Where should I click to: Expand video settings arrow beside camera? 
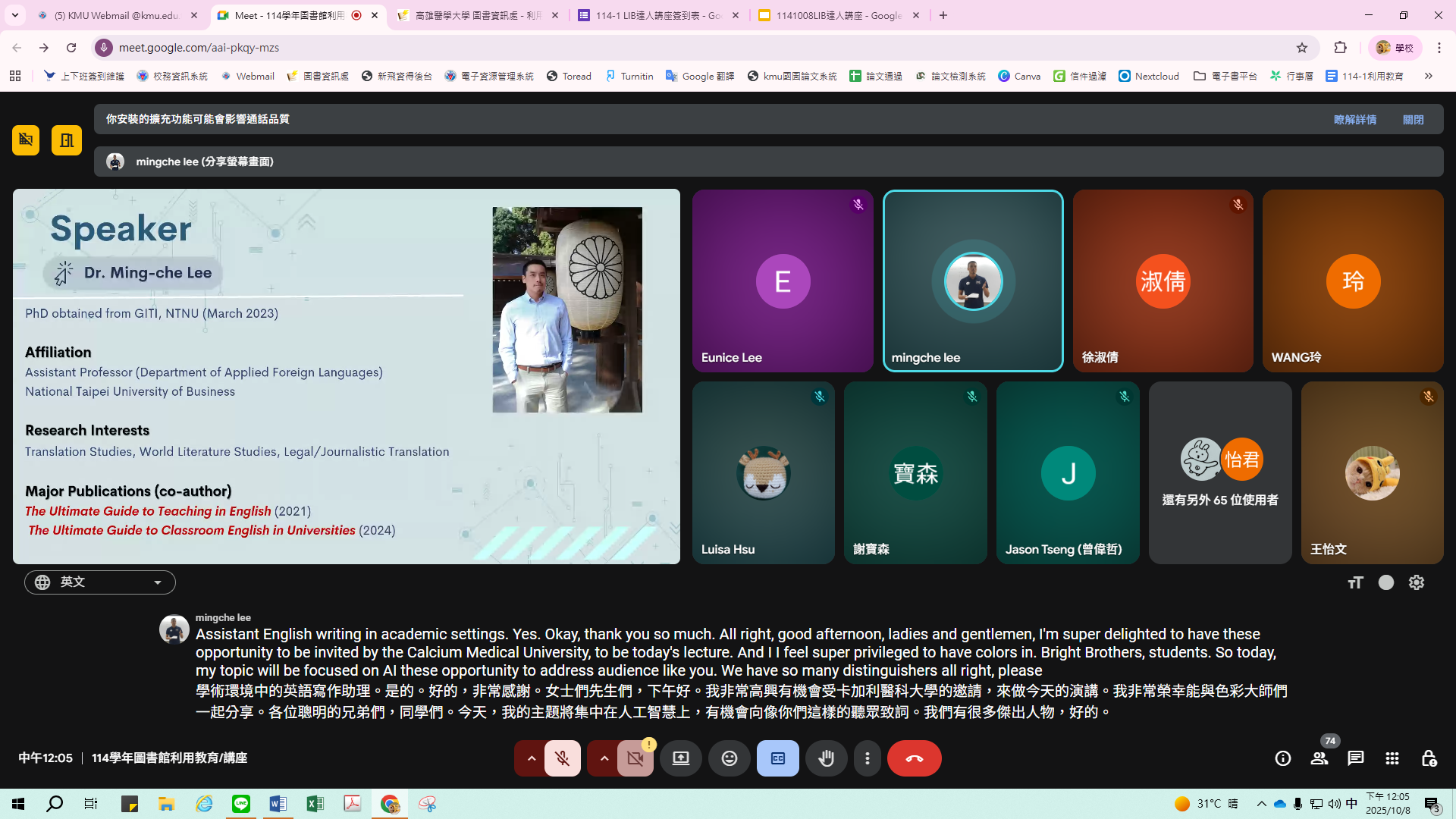604,758
